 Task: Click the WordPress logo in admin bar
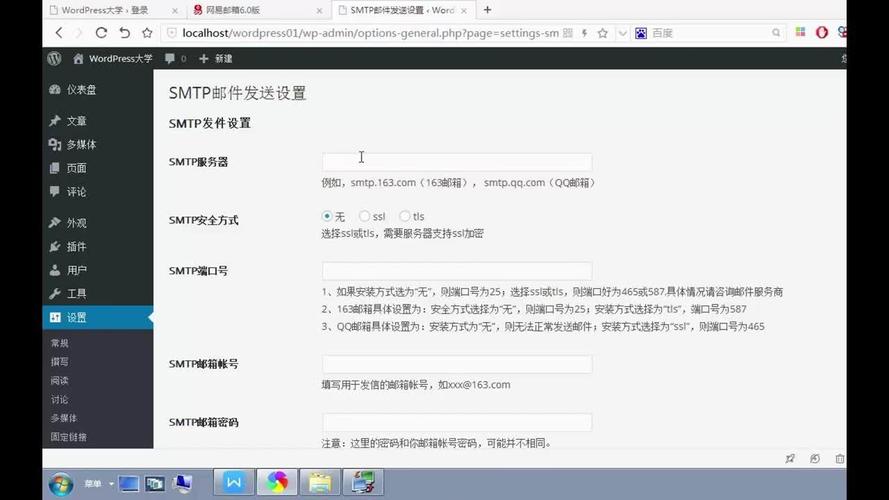coord(54,58)
